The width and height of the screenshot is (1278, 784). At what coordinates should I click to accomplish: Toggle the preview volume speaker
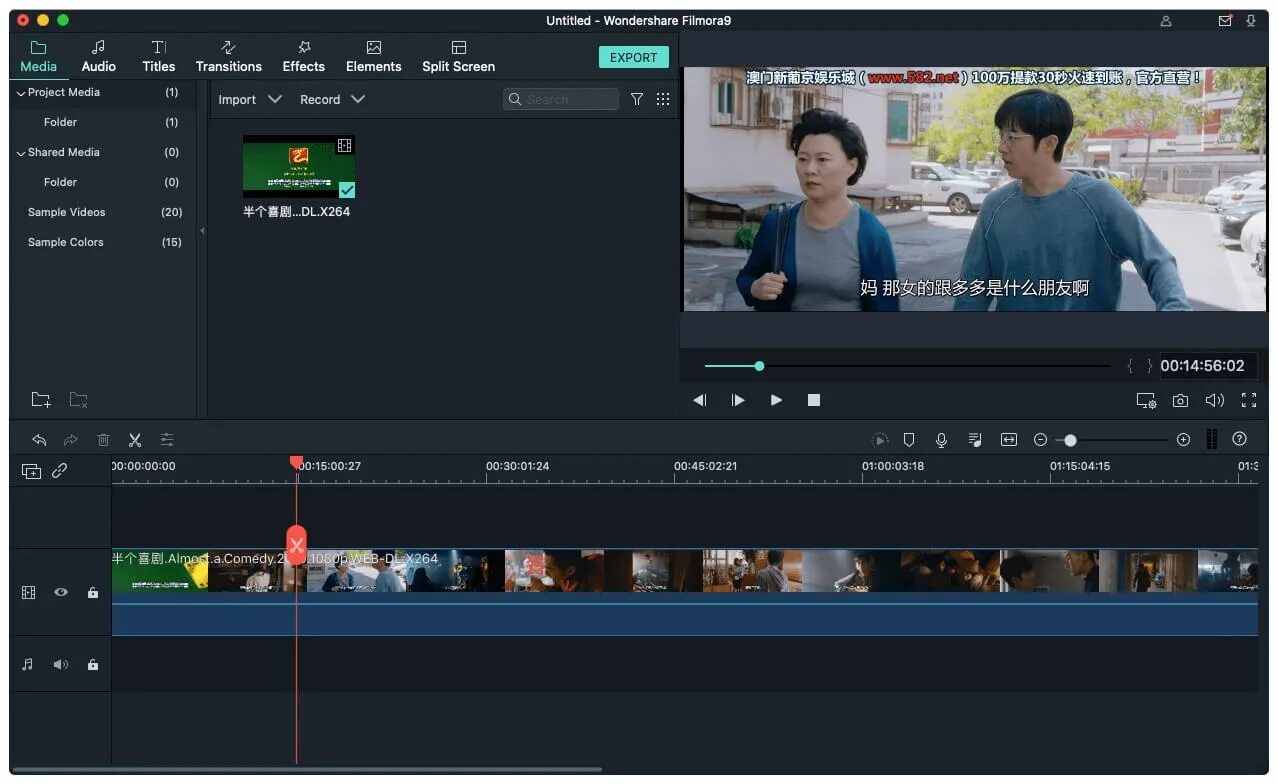click(x=1214, y=400)
